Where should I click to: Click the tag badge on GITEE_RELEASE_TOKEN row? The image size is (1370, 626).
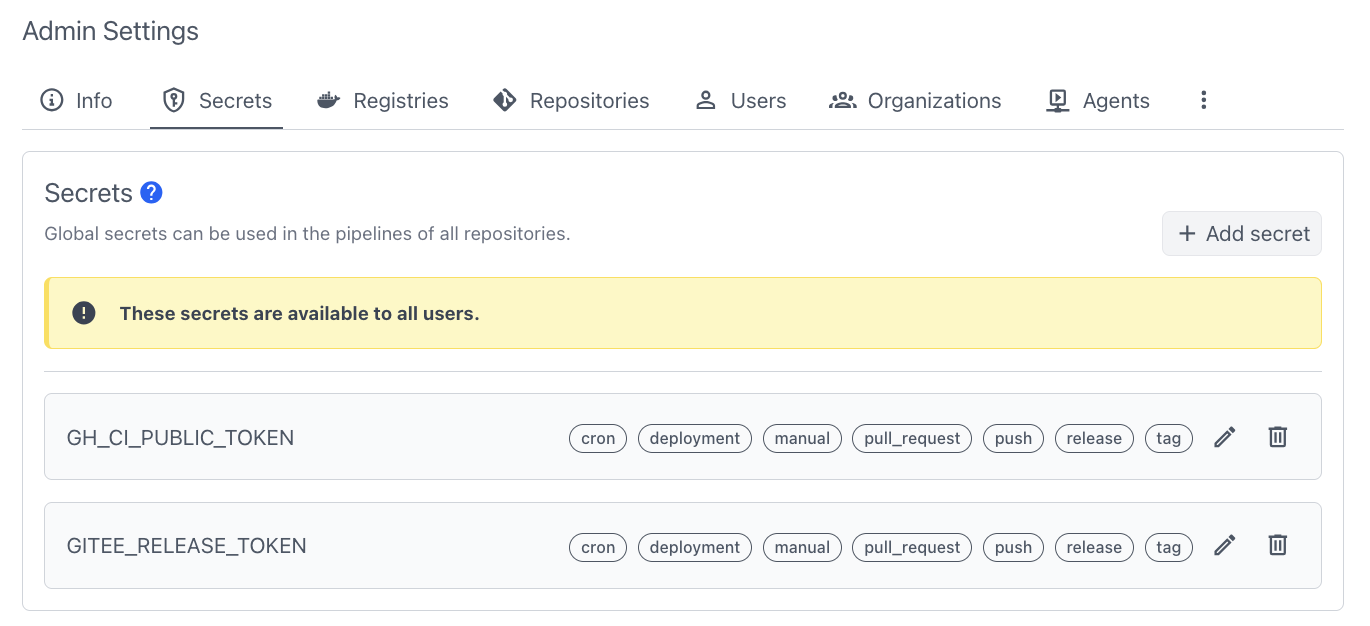[x=1169, y=547]
